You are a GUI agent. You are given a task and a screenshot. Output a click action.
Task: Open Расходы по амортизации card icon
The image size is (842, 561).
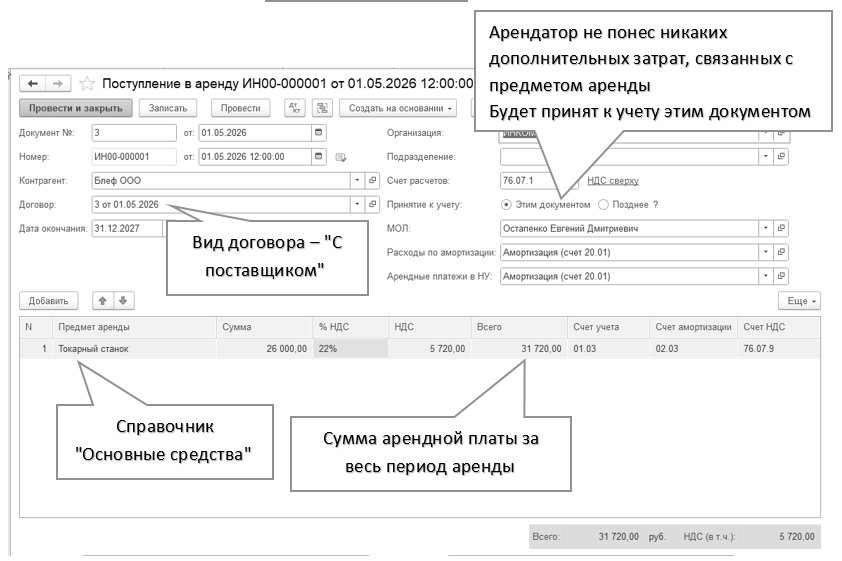coord(781,252)
